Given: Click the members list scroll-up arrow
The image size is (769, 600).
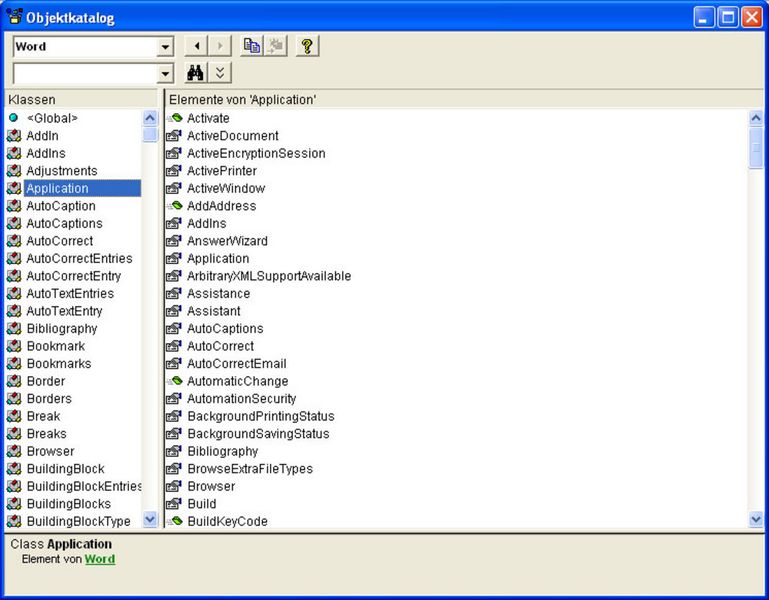Looking at the screenshot, I should click(x=756, y=118).
